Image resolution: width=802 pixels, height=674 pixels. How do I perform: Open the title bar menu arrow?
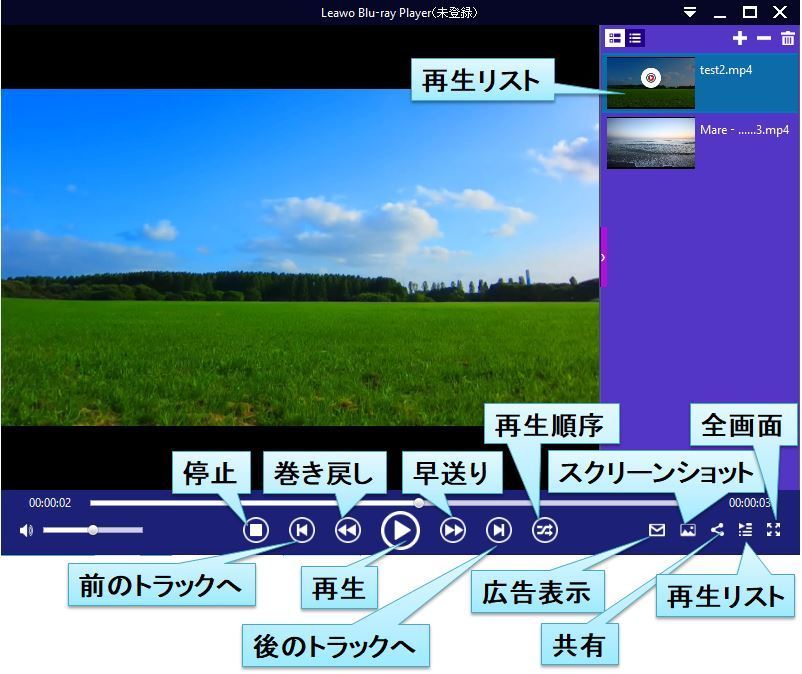coord(690,12)
